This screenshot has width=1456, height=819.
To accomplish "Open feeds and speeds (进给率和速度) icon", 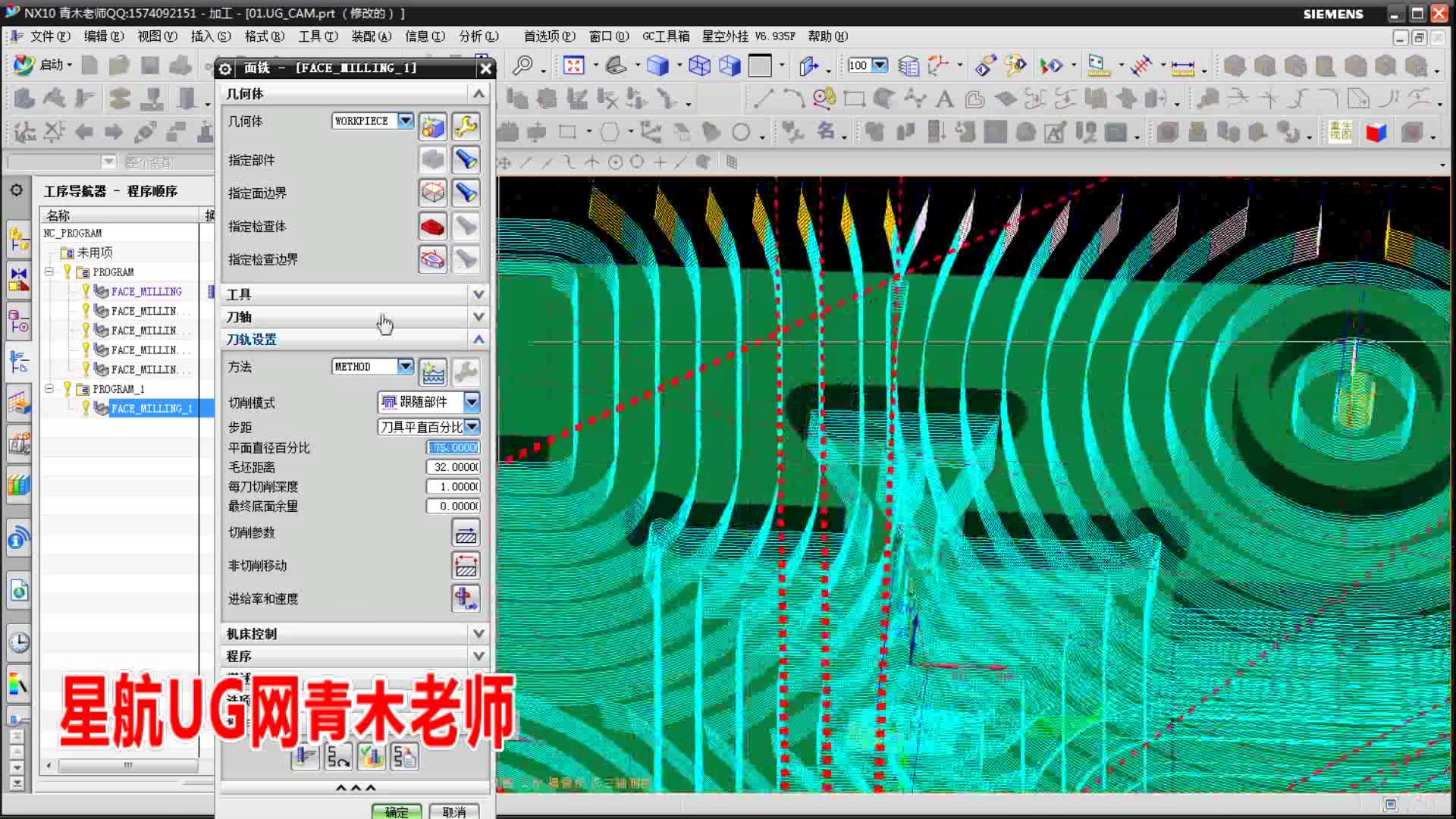I will click(x=466, y=598).
